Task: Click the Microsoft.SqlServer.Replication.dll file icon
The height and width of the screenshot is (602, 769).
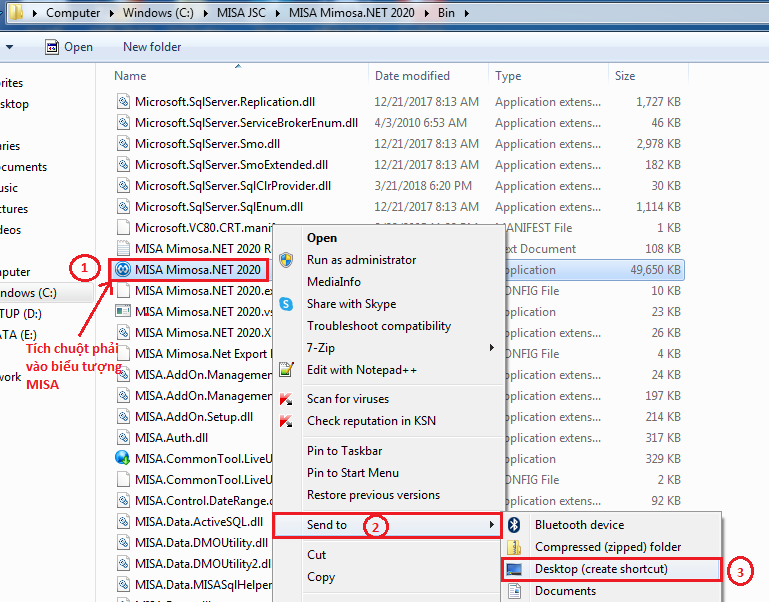Action: click(123, 102)
